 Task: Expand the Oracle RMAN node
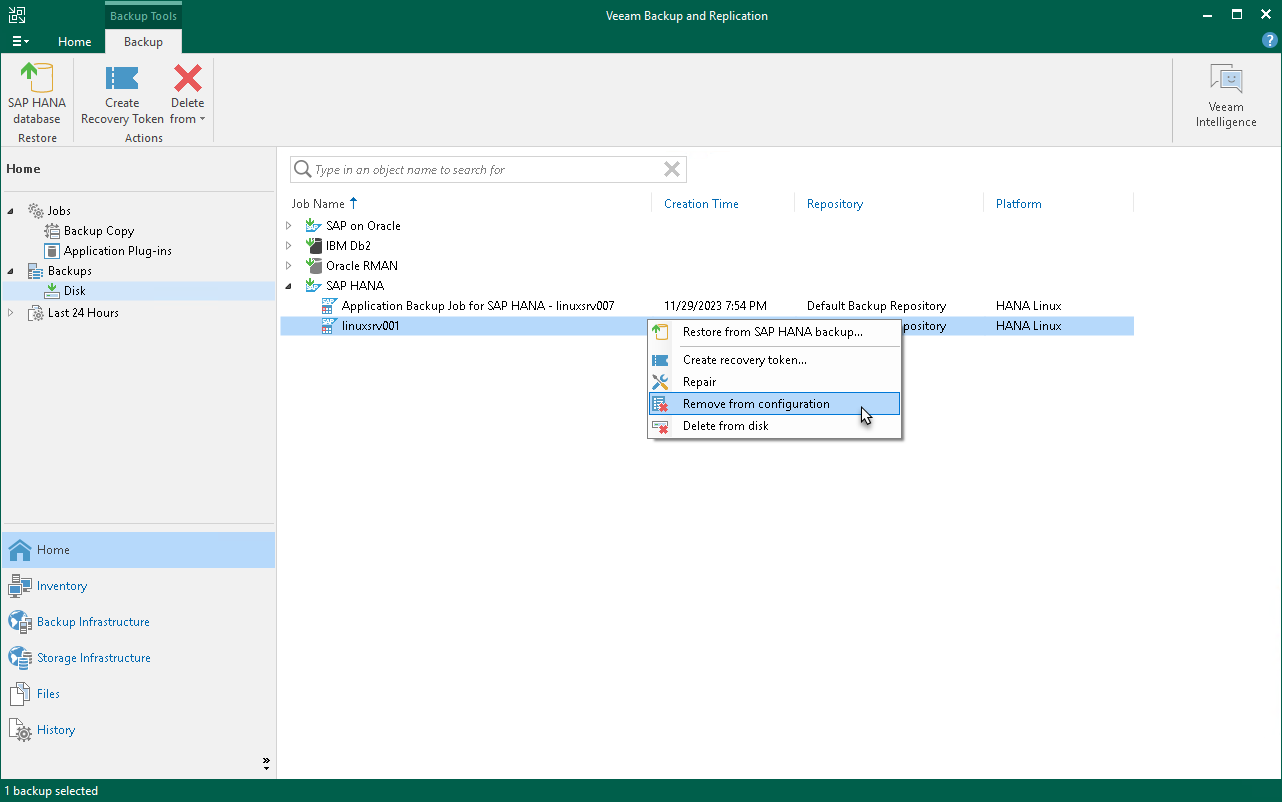coord(289,265)
